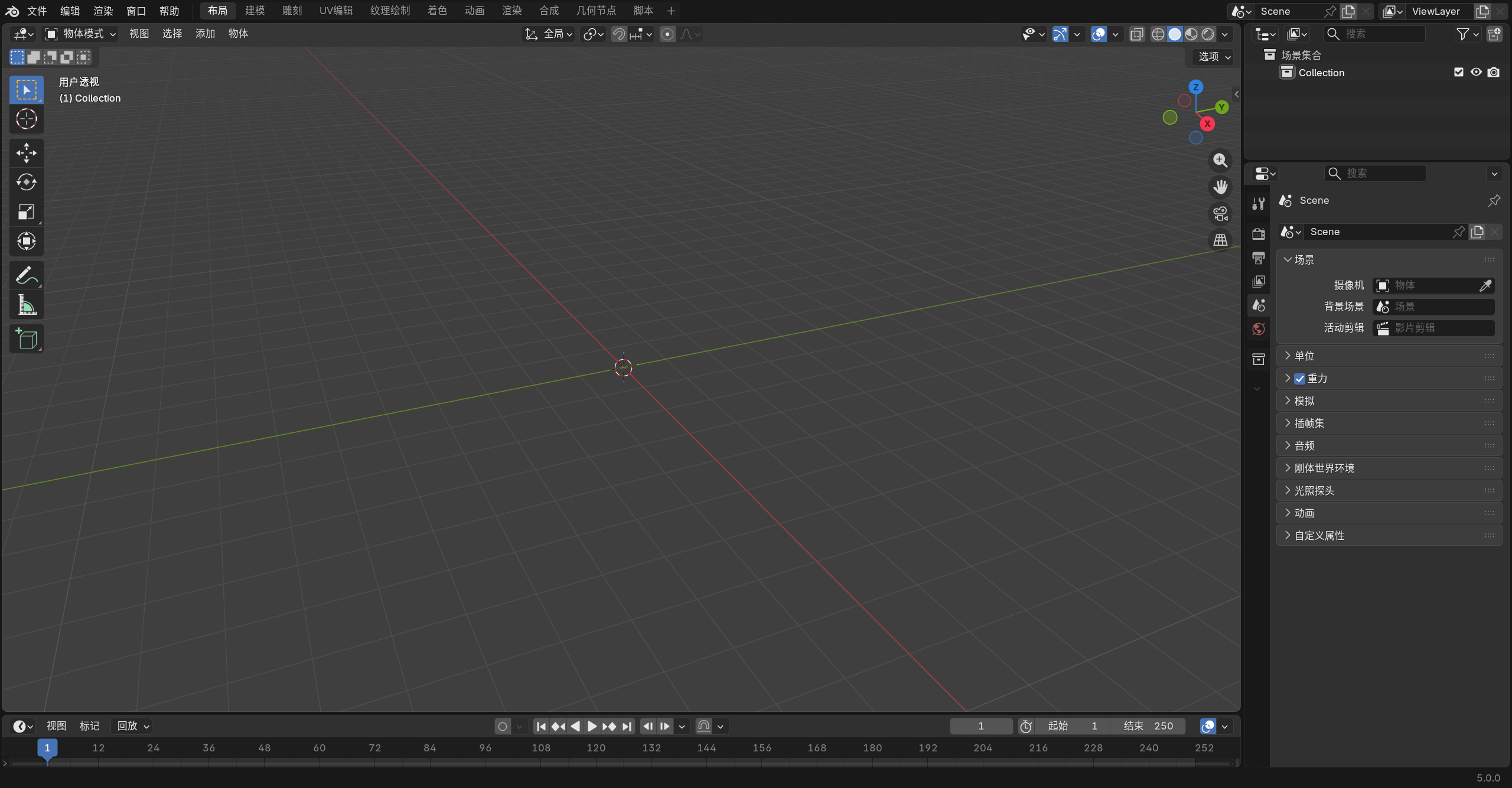1512x788 pixels.
Task: Switch to the 建模 Modeling workspace tab
Action: coord(255,11)
